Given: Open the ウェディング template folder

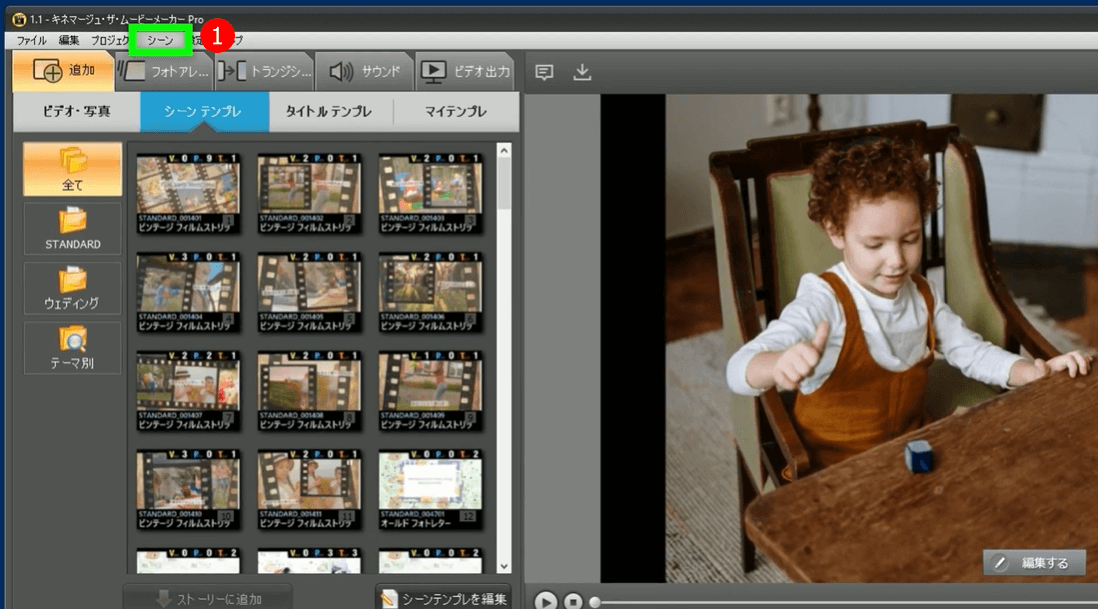Looking at the screenshot, I should point(73,288).
